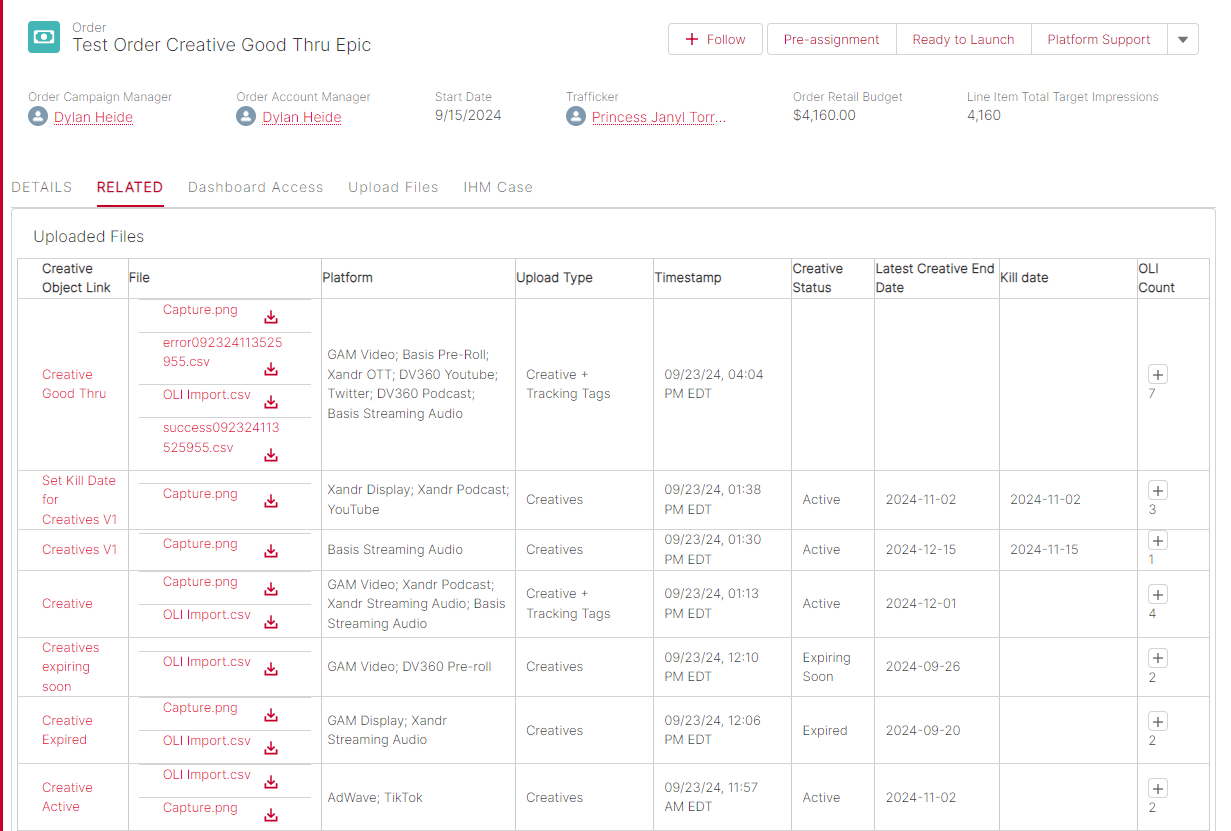Expand OLI count for Creative Good Thru
1231x831 pixels.
(1158, 375)
